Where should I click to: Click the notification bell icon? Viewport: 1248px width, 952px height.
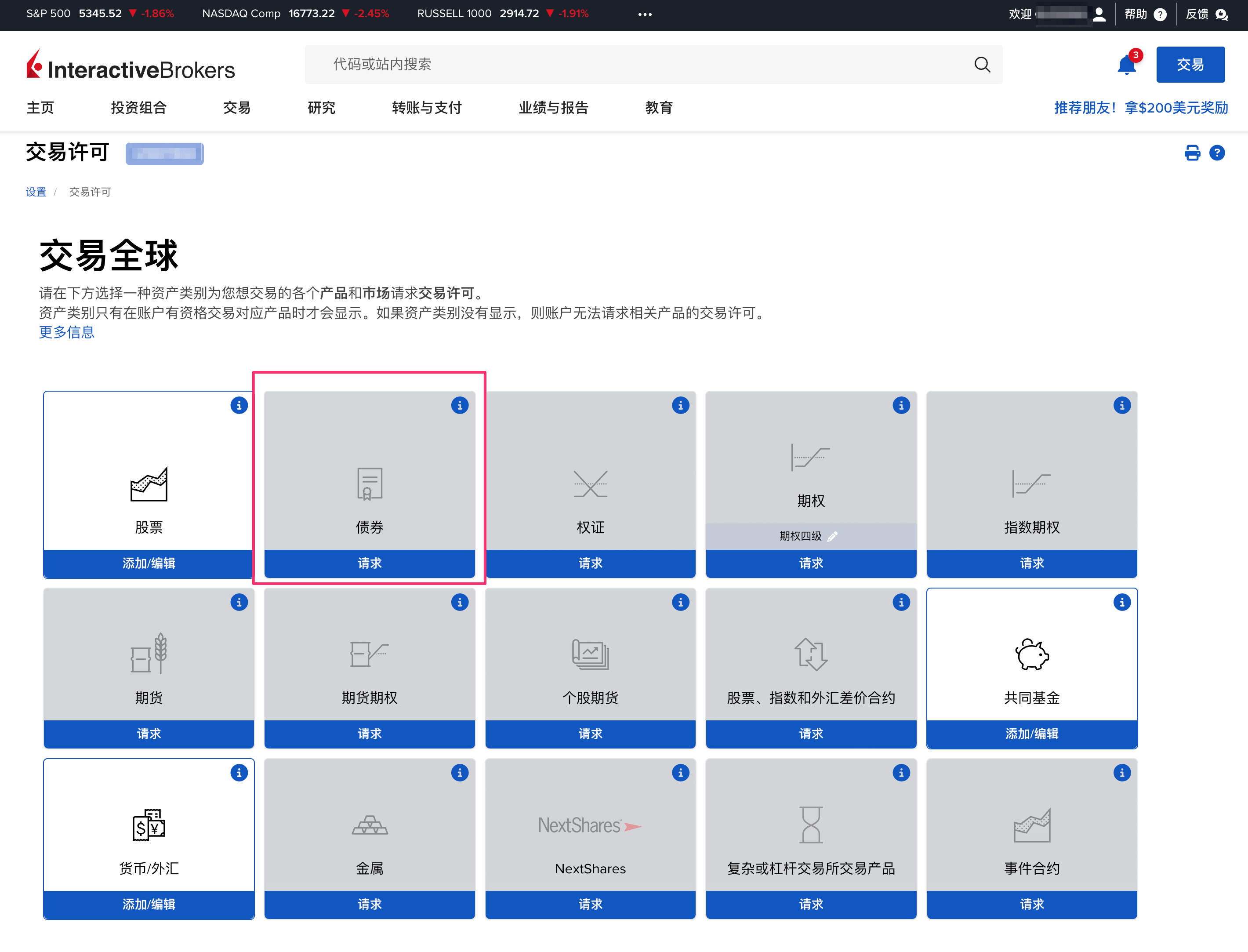(x=1126, y=66)
